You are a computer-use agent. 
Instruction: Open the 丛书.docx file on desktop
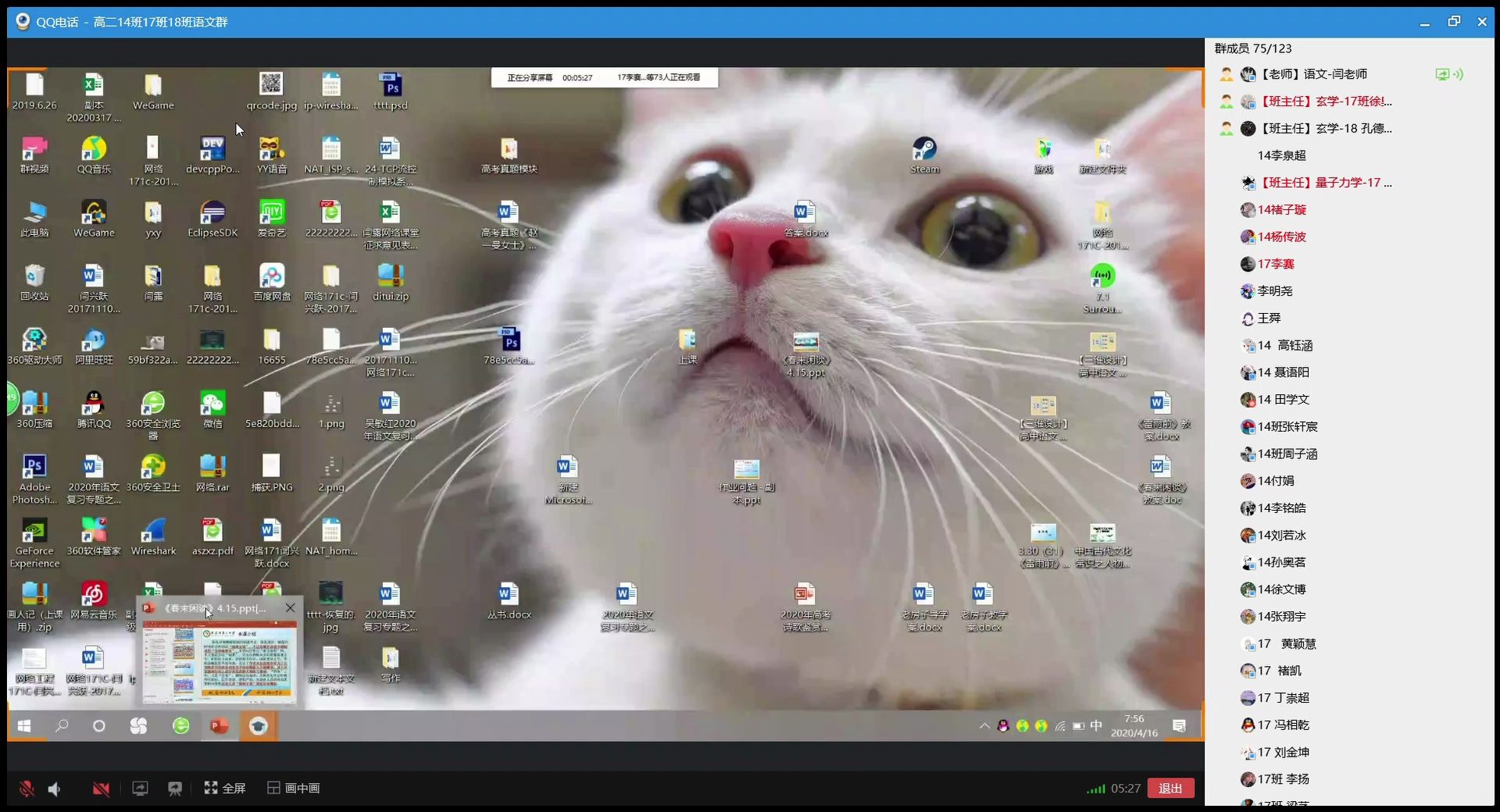[509, 601]
